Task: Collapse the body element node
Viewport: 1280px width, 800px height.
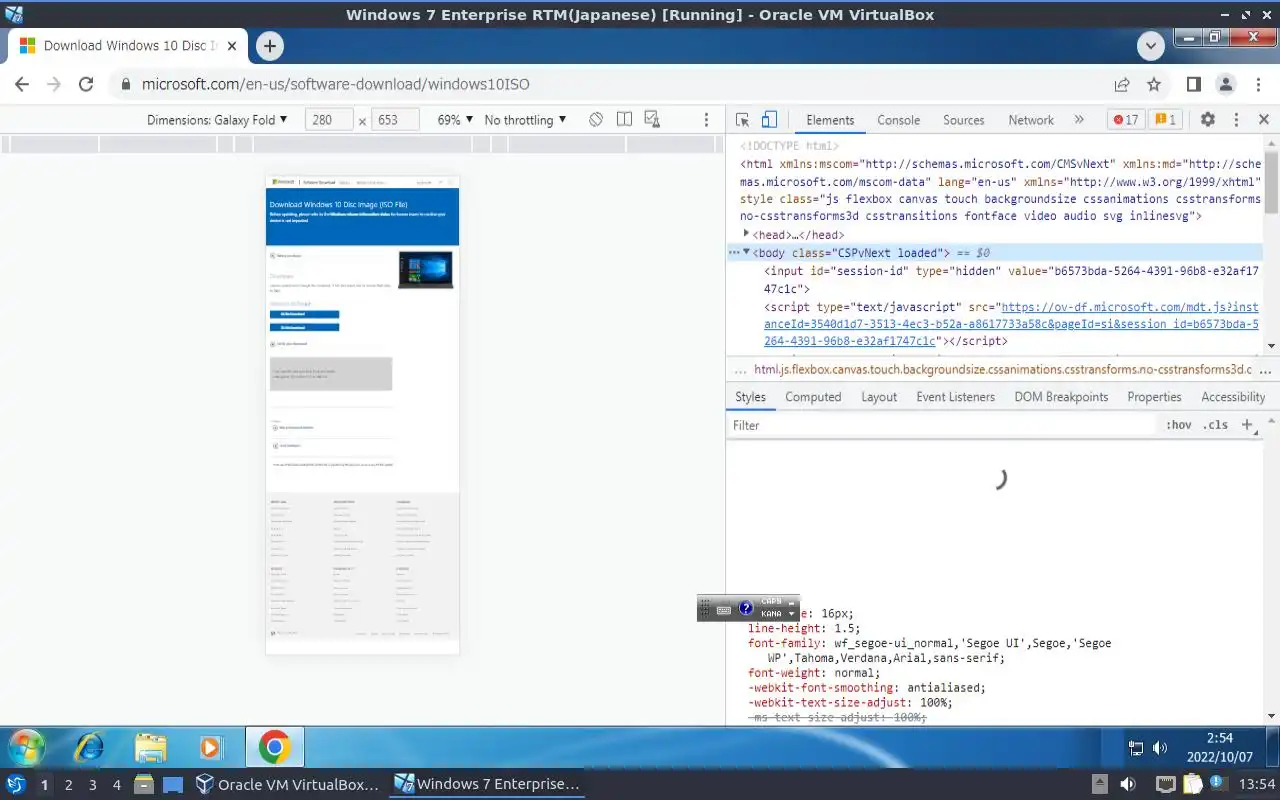Action: click(x=746, y=252)
